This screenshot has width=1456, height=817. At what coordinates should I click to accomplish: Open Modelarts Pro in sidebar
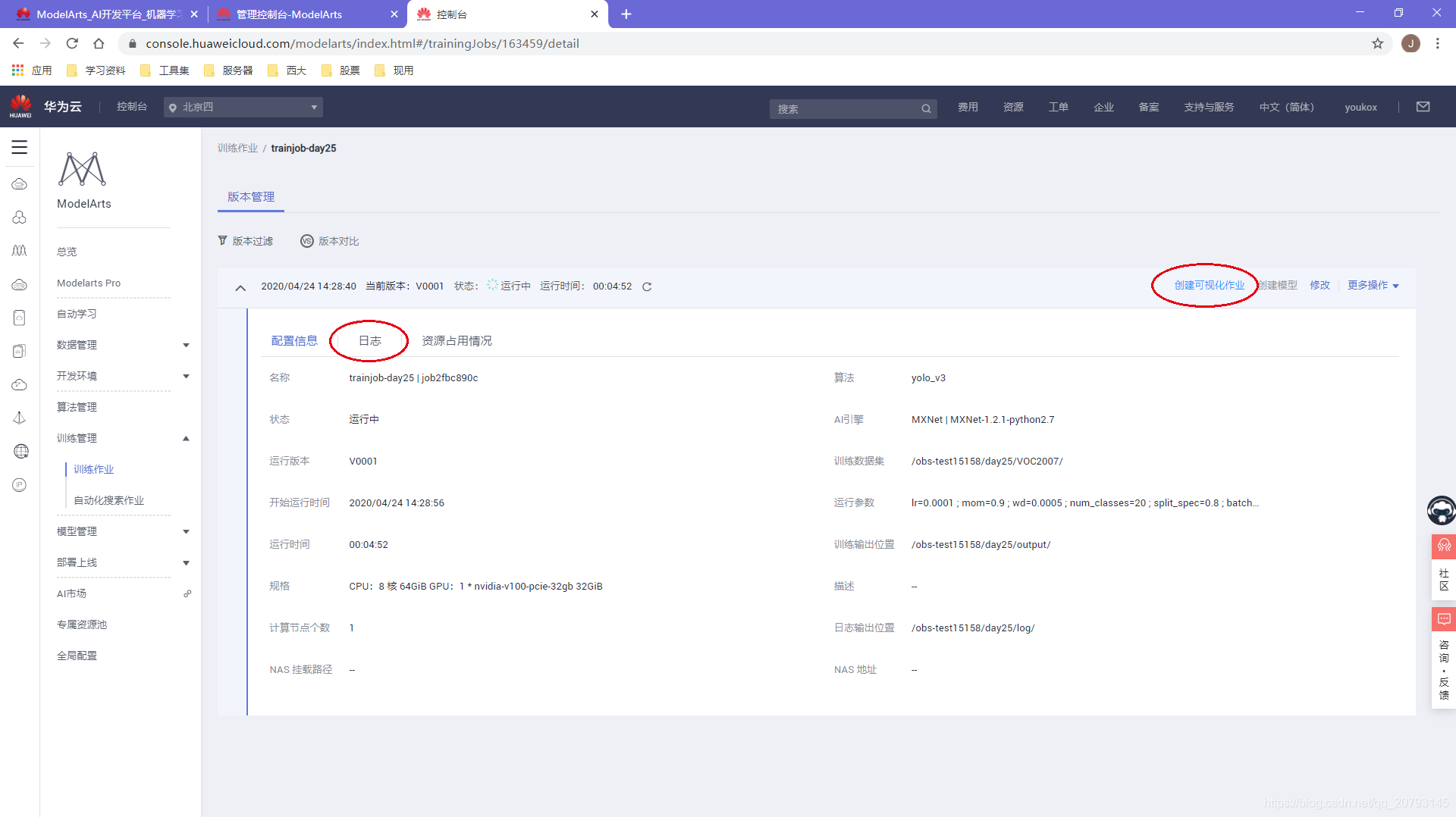coord(89,283)
